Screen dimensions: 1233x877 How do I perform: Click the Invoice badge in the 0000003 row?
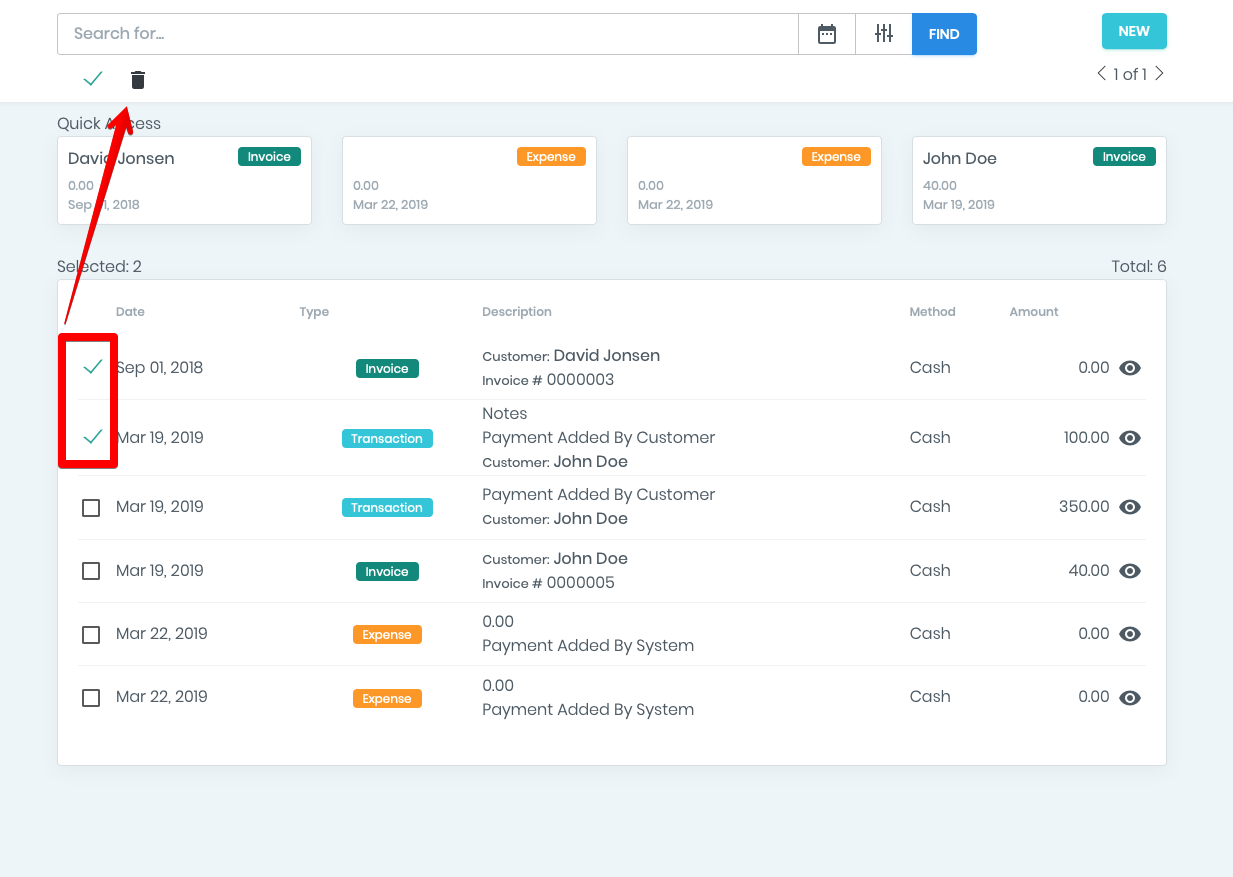[387, 369]
